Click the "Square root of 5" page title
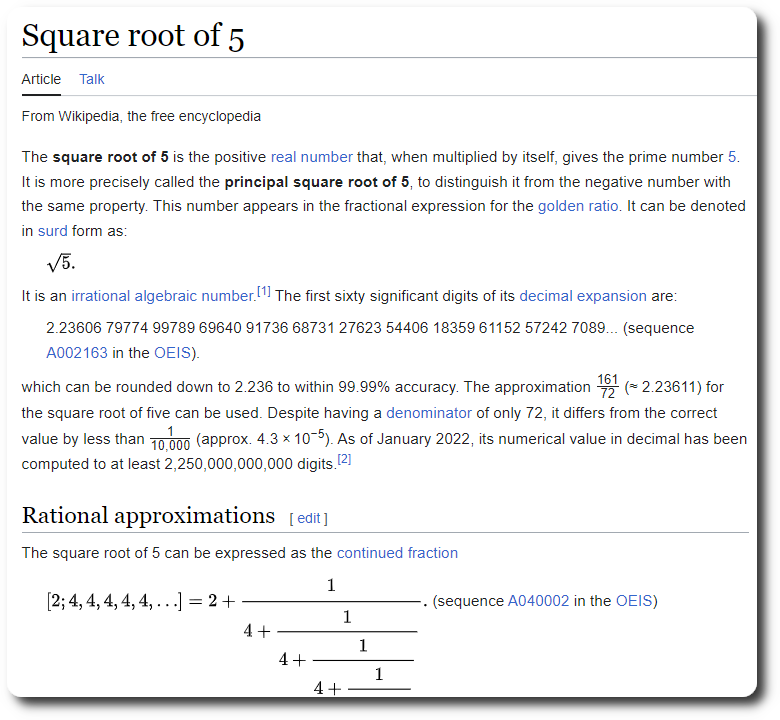Viewport: 780px width, 720px height. click(x=133, y=36)
